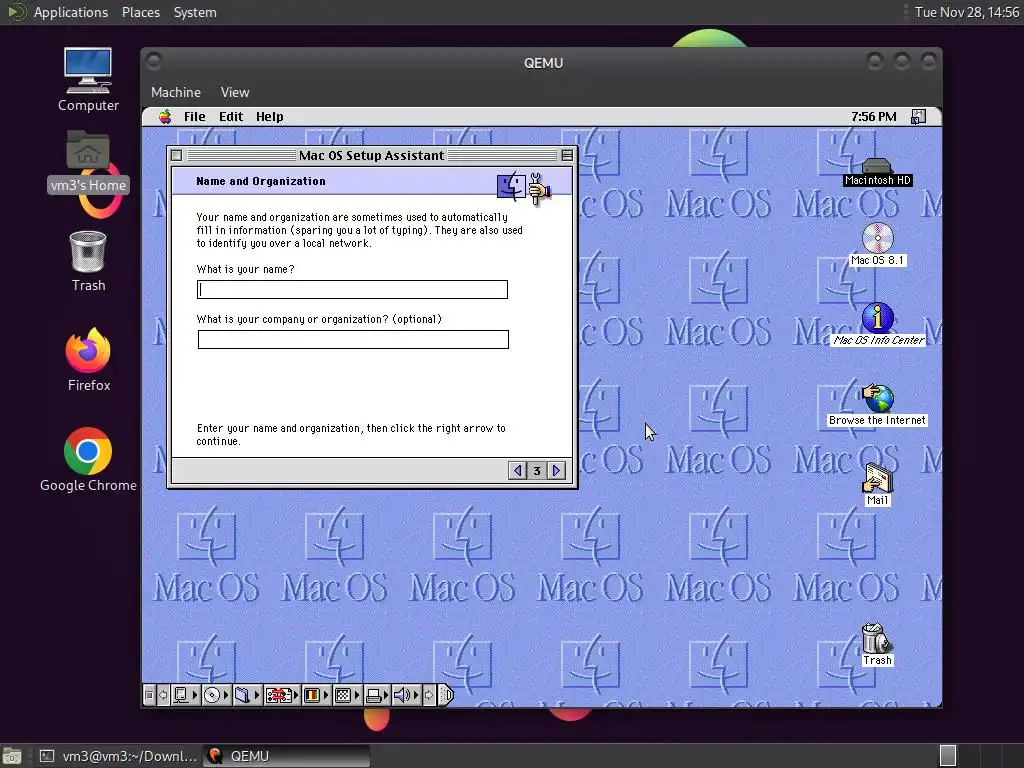Select the Mail desktop icon
The image size is (1024, 768).
[877, 485]
